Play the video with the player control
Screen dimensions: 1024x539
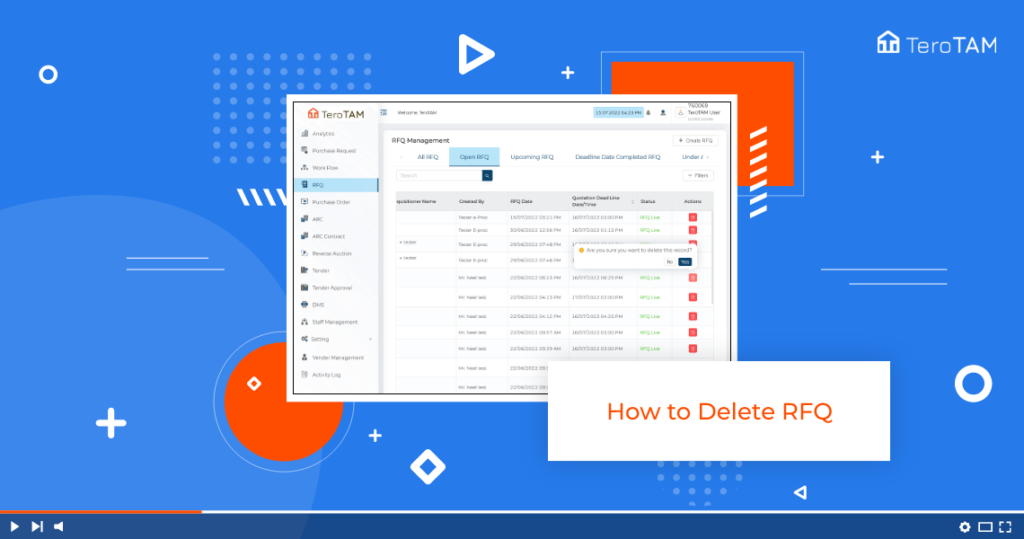14,526
